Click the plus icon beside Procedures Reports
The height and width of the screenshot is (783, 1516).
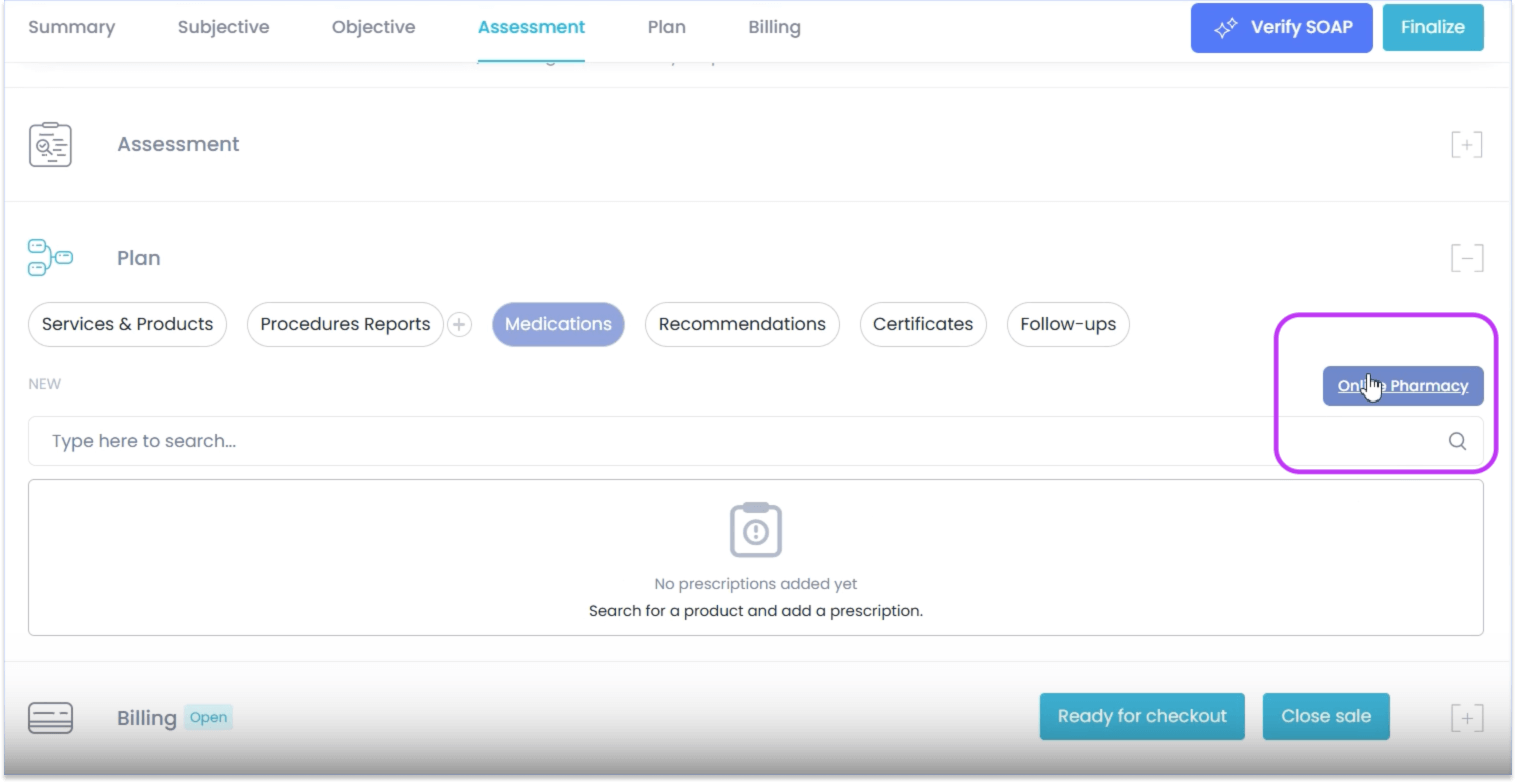pyautogui.click(x=459, y=324)
